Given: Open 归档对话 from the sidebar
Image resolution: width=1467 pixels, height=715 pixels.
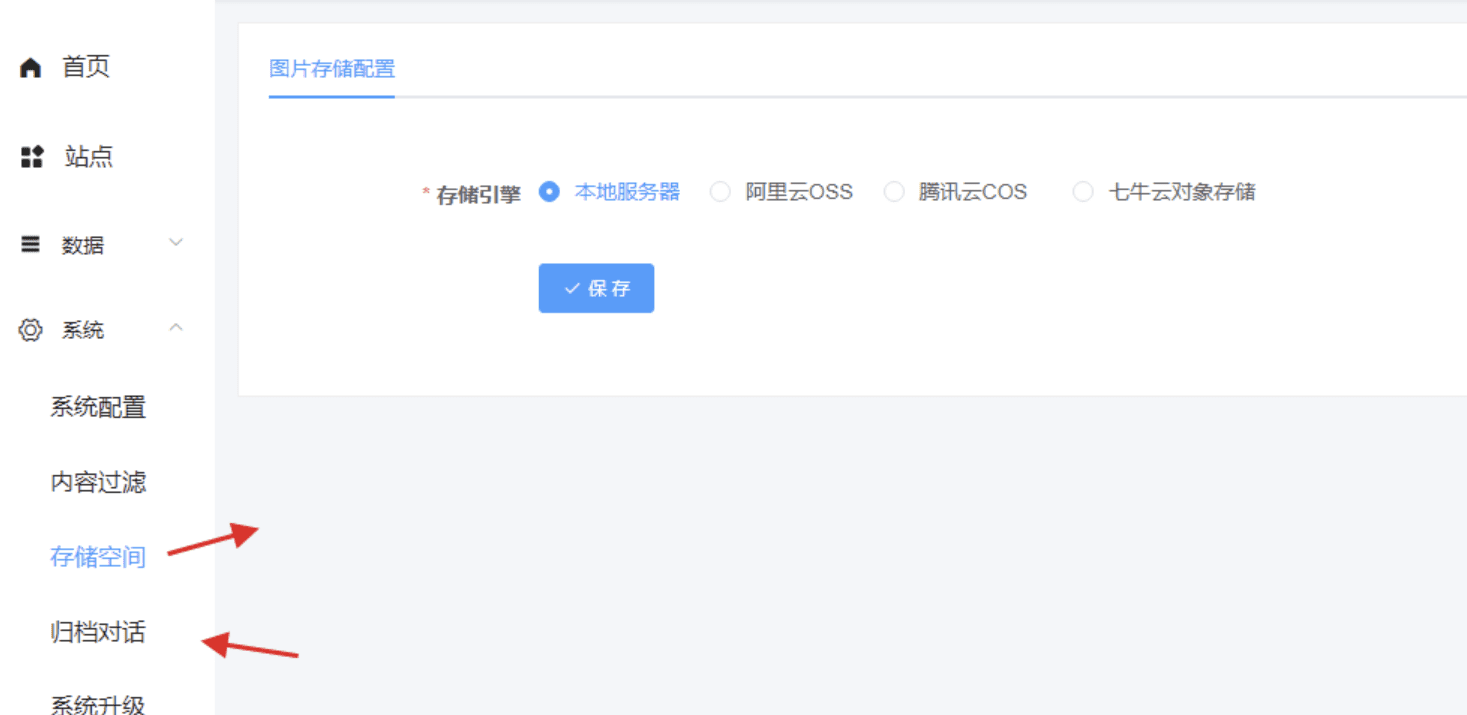Looking at the screenshot, I should pos(98,632).
